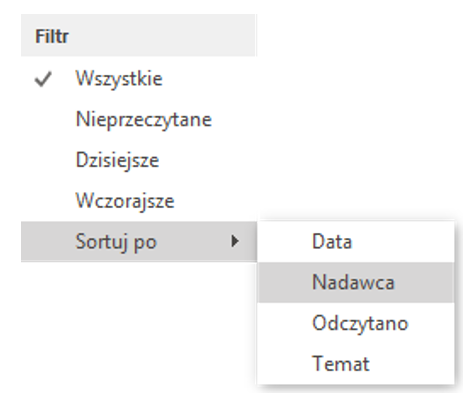Image resolution: width=467 pixels, height=403 pixels.
Task: Click the Sortuj po submenu arrow icon
Action: (x=235, y=241)
